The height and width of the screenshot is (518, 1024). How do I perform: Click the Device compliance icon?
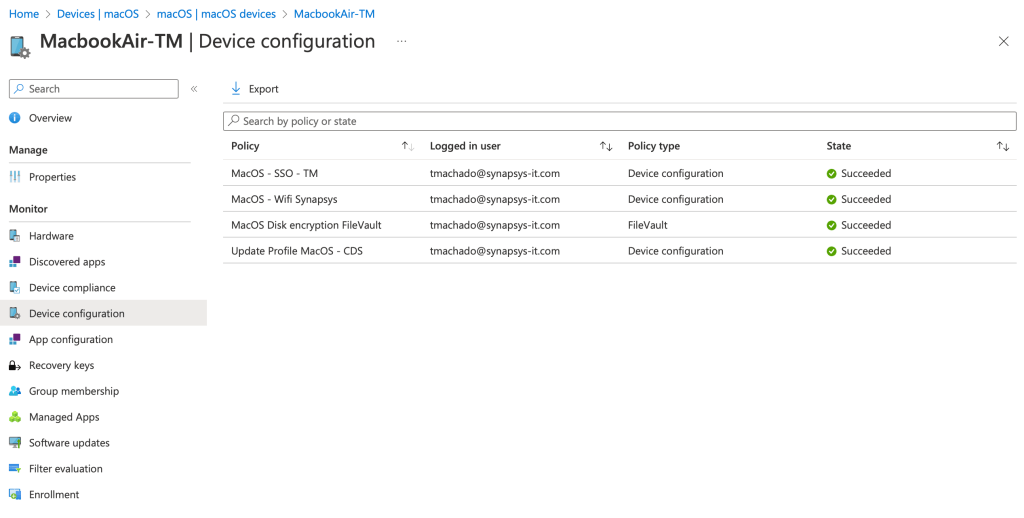[15, 288]
